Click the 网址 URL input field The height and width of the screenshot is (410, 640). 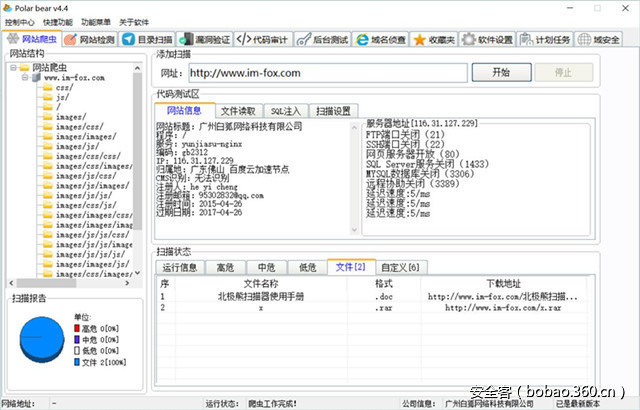click(328, 73)
